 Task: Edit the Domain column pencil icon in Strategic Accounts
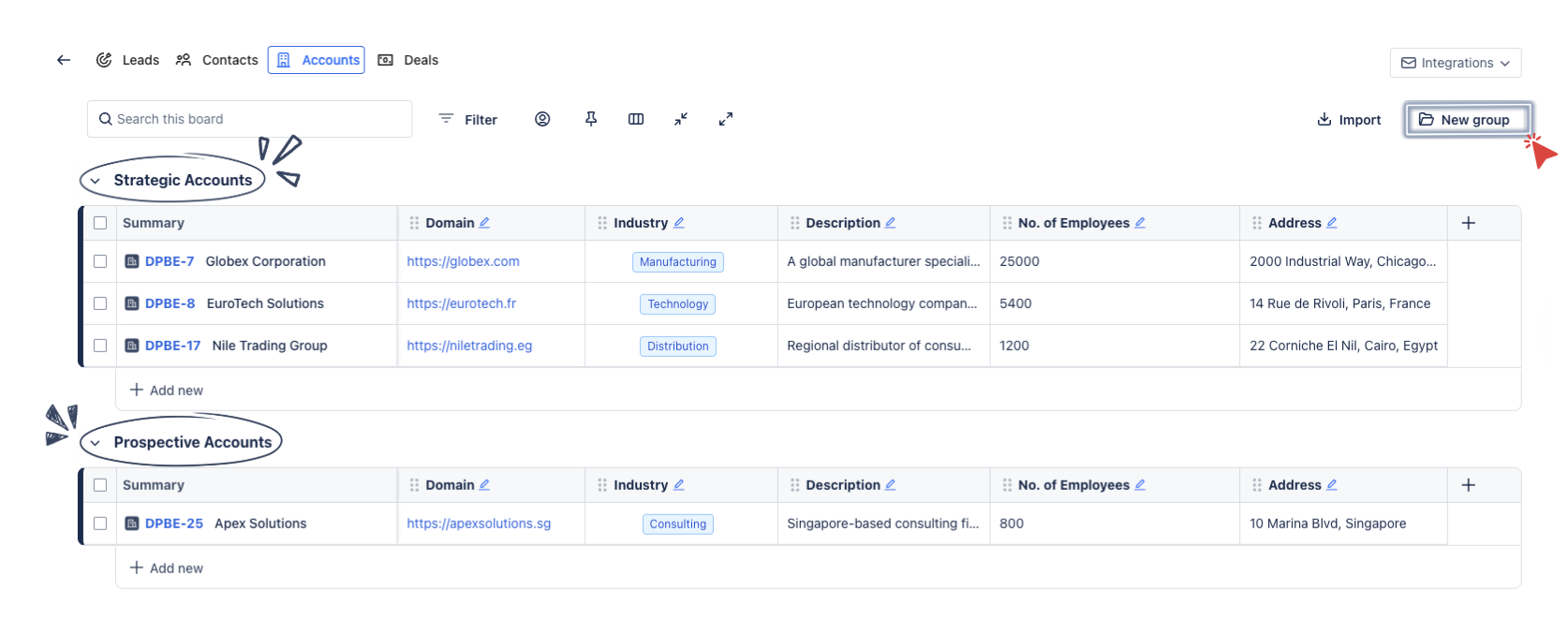click(484, 223)
